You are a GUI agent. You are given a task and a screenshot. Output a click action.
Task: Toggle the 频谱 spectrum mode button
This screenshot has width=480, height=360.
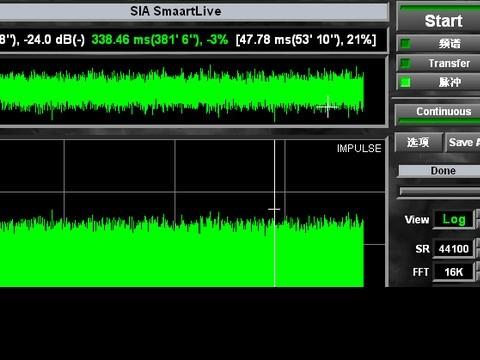coord(439,44)
